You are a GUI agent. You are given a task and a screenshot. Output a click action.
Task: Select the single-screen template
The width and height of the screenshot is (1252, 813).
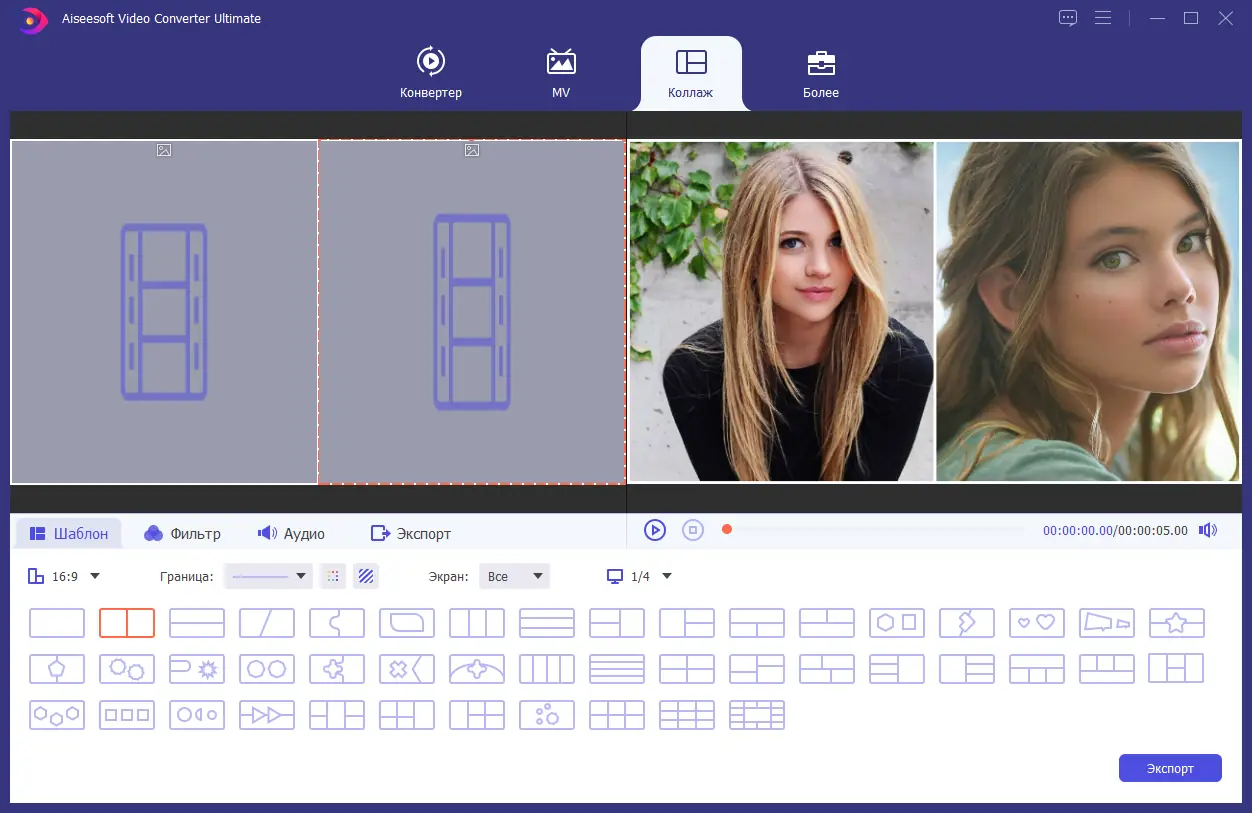(57, 623)
